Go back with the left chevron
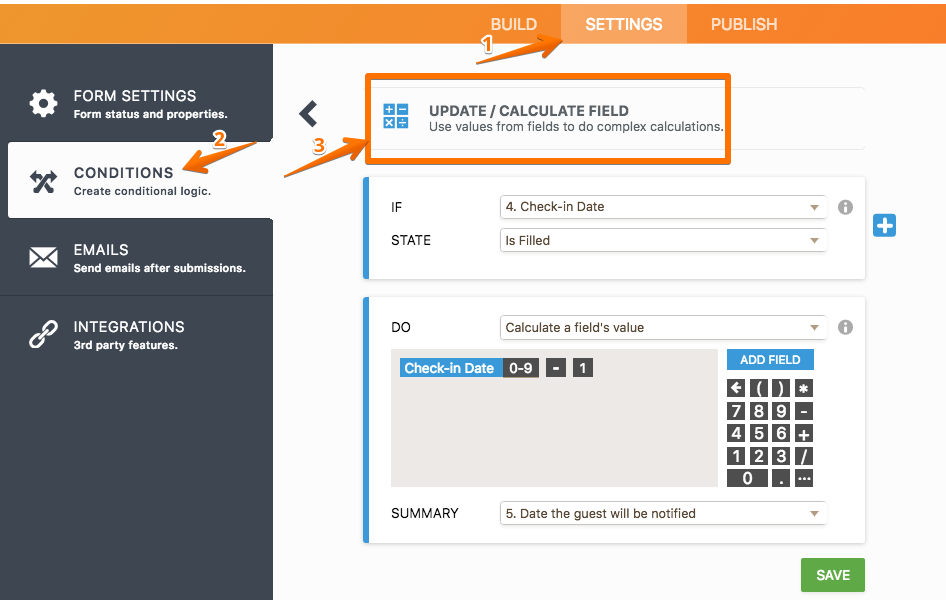 pyautogui.click(x=308, y=113)
